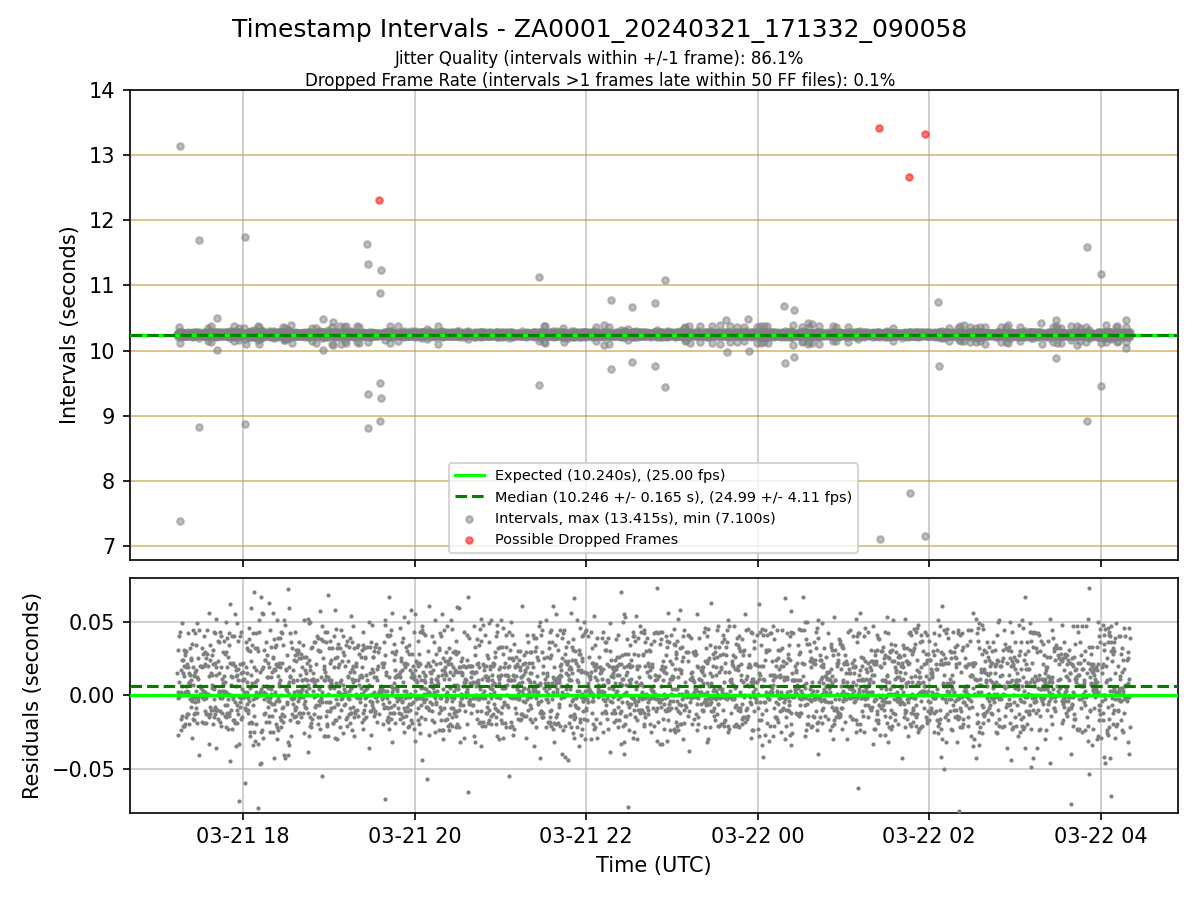
Task: Click the '03-21 20' x-axis tick label
Action: [415, 837]
